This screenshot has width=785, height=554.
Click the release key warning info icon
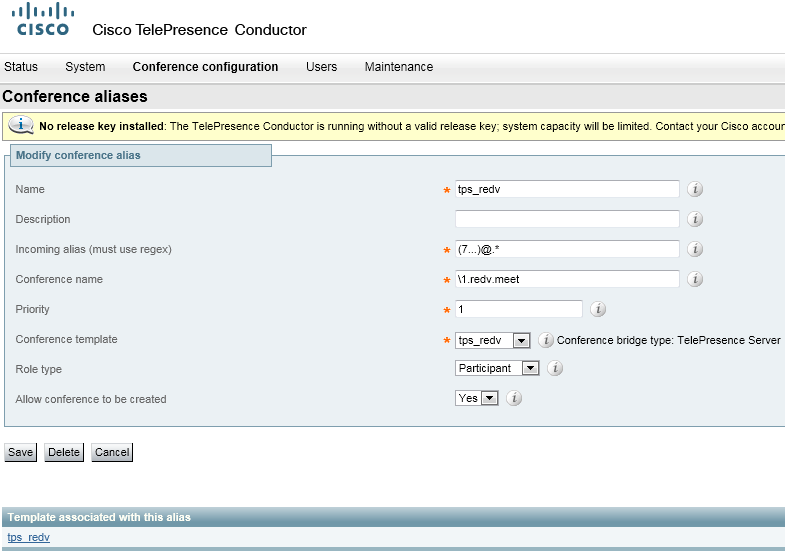point(21,125)
